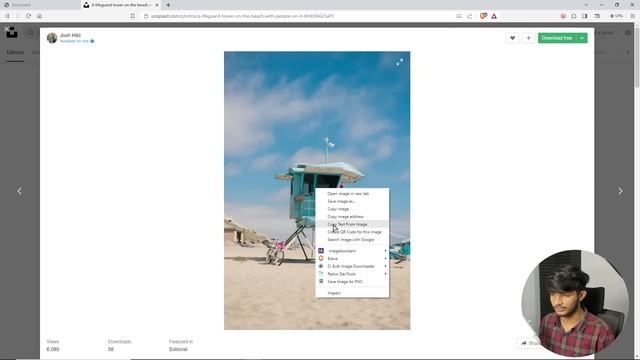Go to next photo with right arrow

(620, 191)
